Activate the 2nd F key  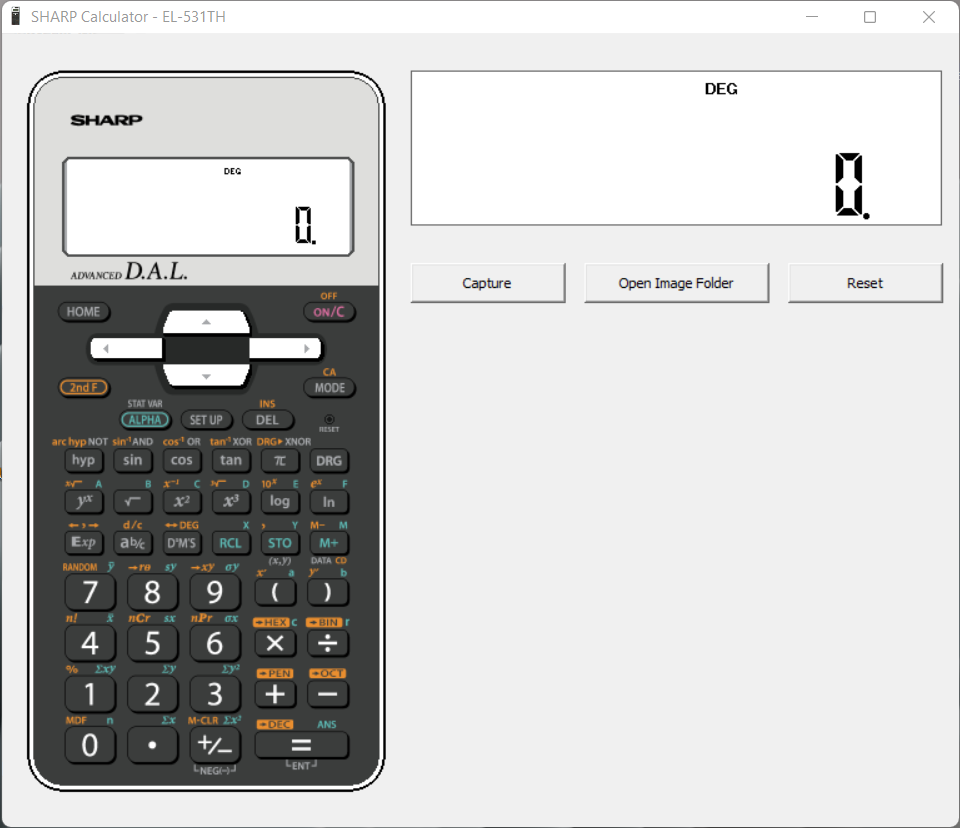(x=84, y=387)
